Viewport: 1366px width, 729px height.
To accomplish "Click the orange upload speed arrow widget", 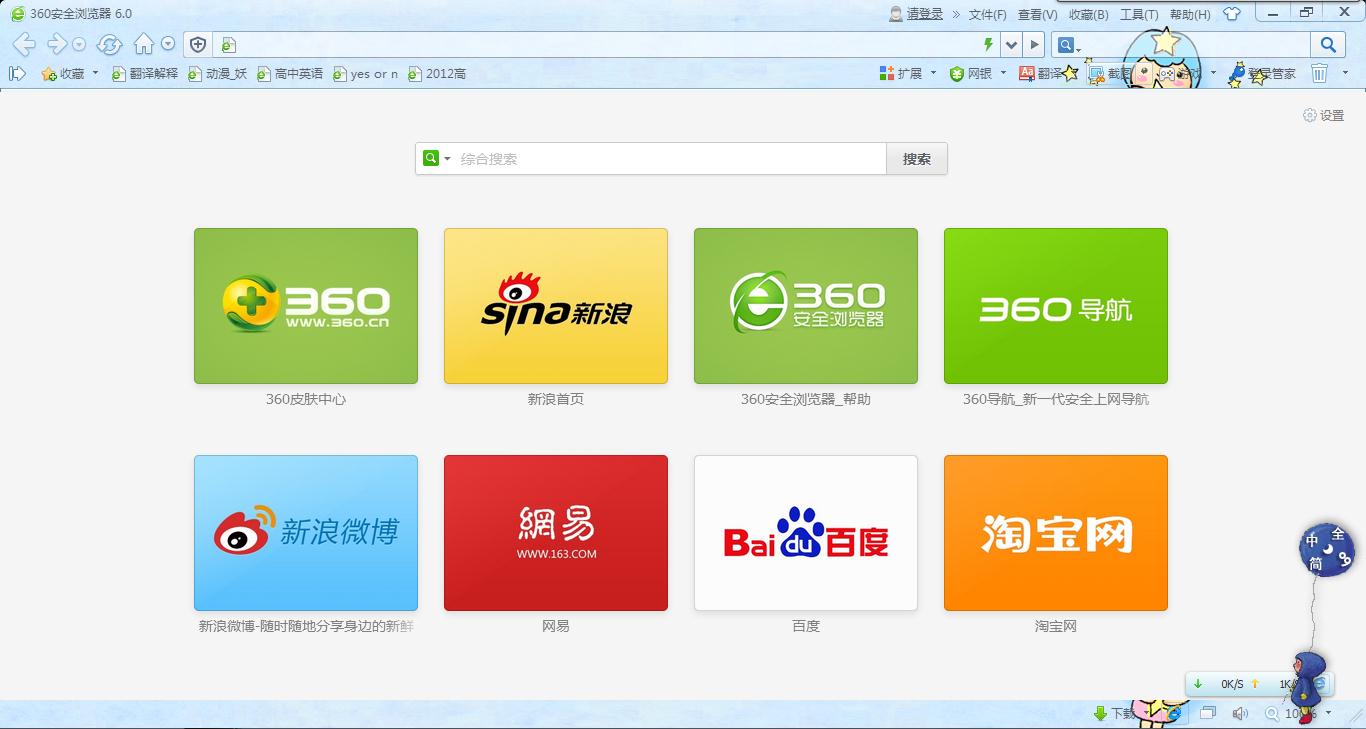I will coord(1255,684).
